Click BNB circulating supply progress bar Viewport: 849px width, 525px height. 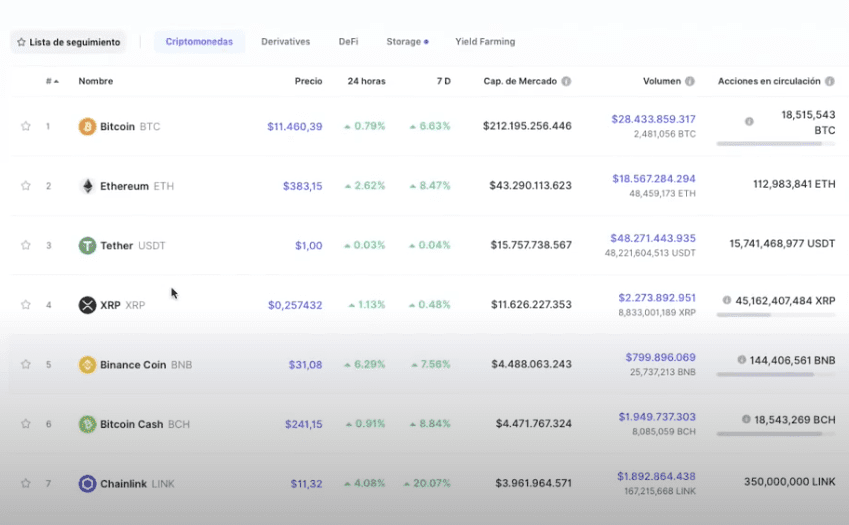coord(775,374)
